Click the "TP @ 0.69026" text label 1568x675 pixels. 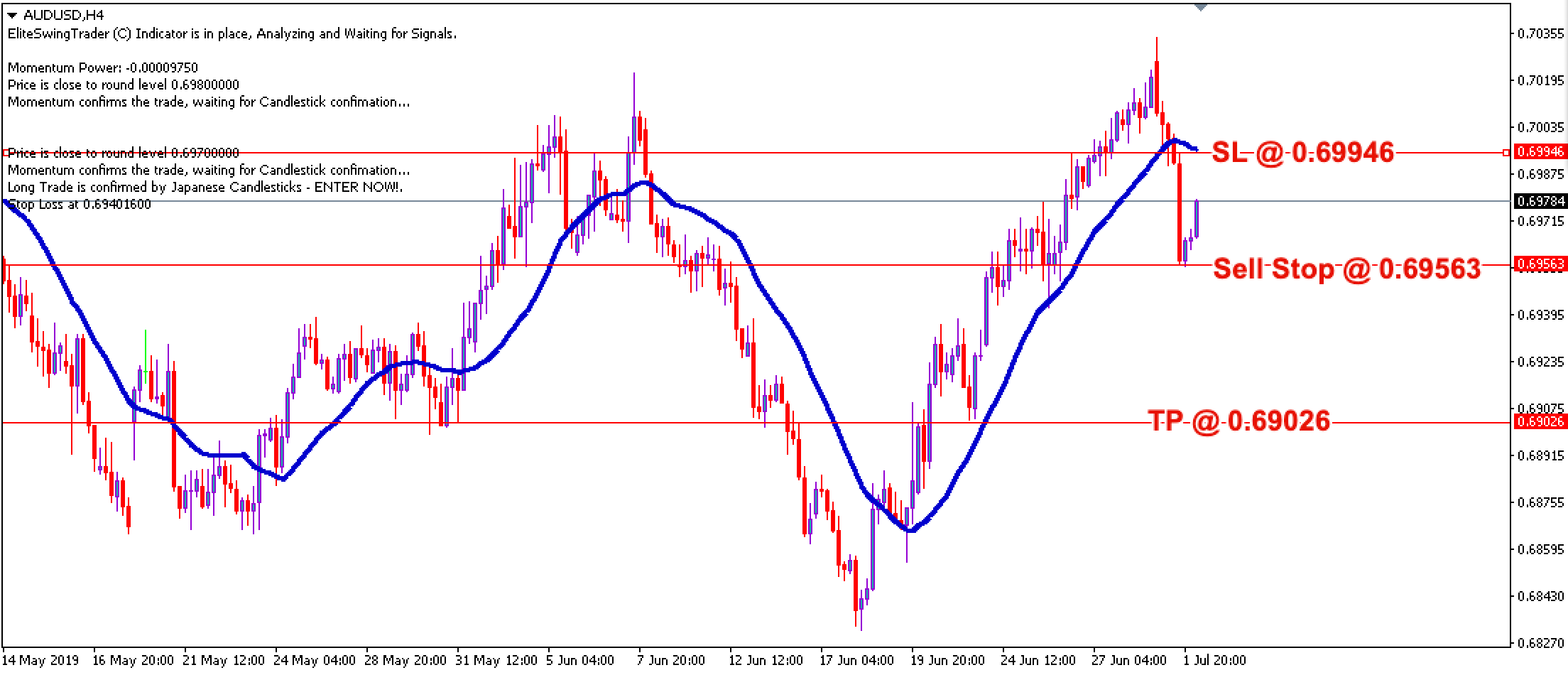(x=1239, y=421)
